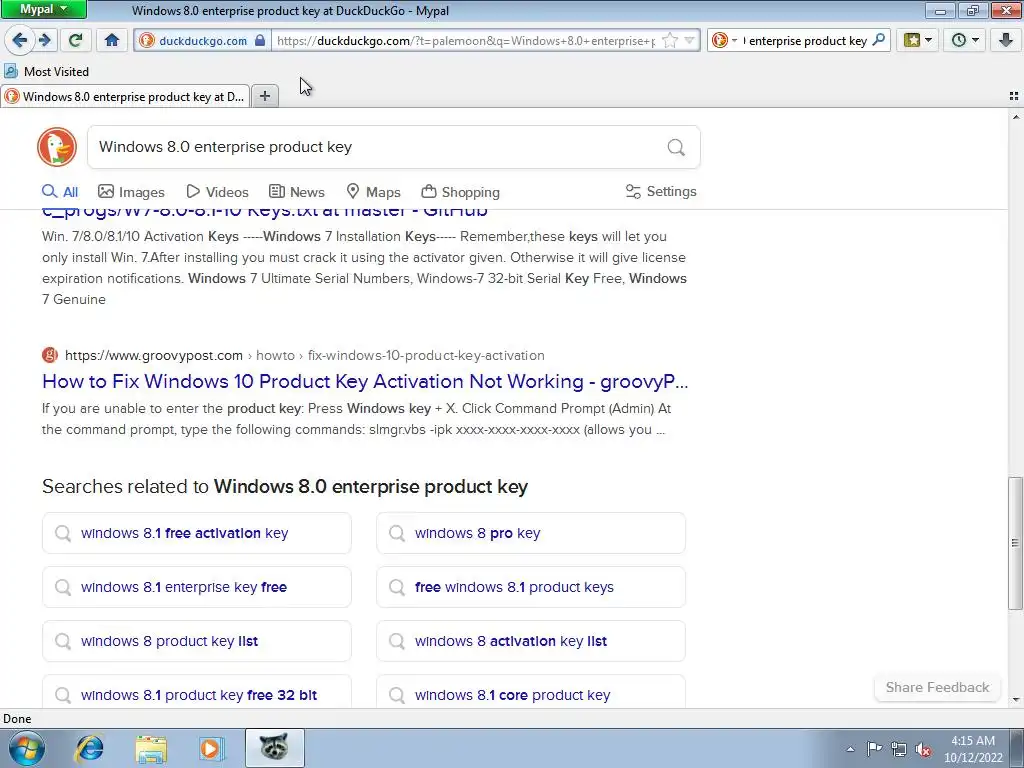Reload the current page

(x=75, y=40)
